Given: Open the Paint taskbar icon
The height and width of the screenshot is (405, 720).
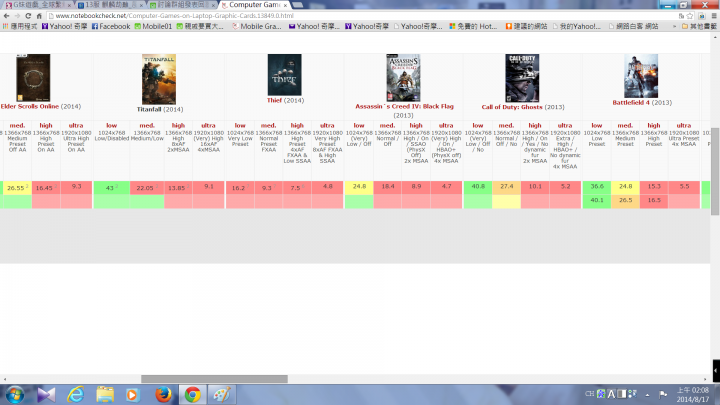Looking at the screenshot, I should click(x=221, y=395).
